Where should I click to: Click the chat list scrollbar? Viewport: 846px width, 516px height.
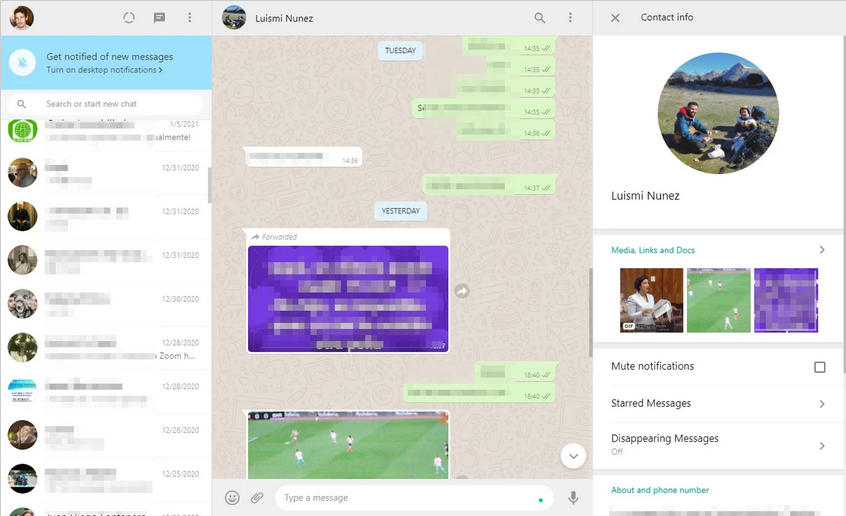[x=209, y=185]
